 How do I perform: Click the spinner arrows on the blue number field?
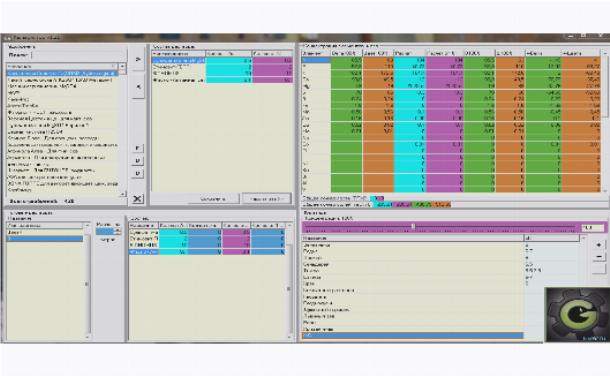pos(117,231)
